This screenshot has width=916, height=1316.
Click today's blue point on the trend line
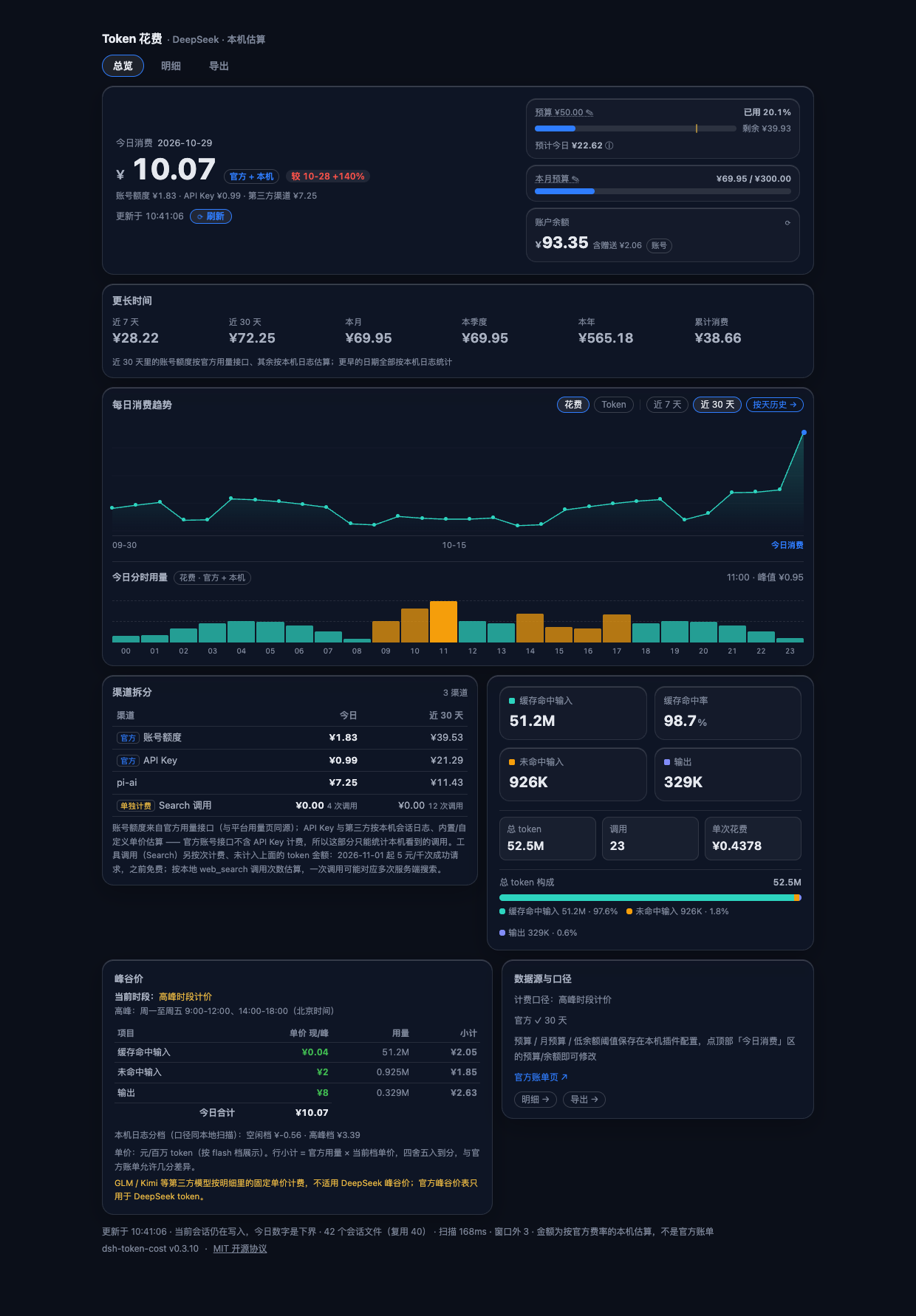click(x=804, y=433)
